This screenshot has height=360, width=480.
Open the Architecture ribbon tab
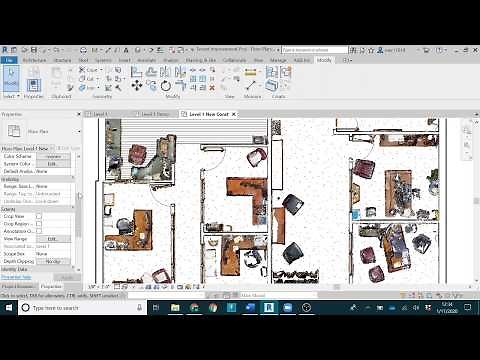tap(35, 60)
